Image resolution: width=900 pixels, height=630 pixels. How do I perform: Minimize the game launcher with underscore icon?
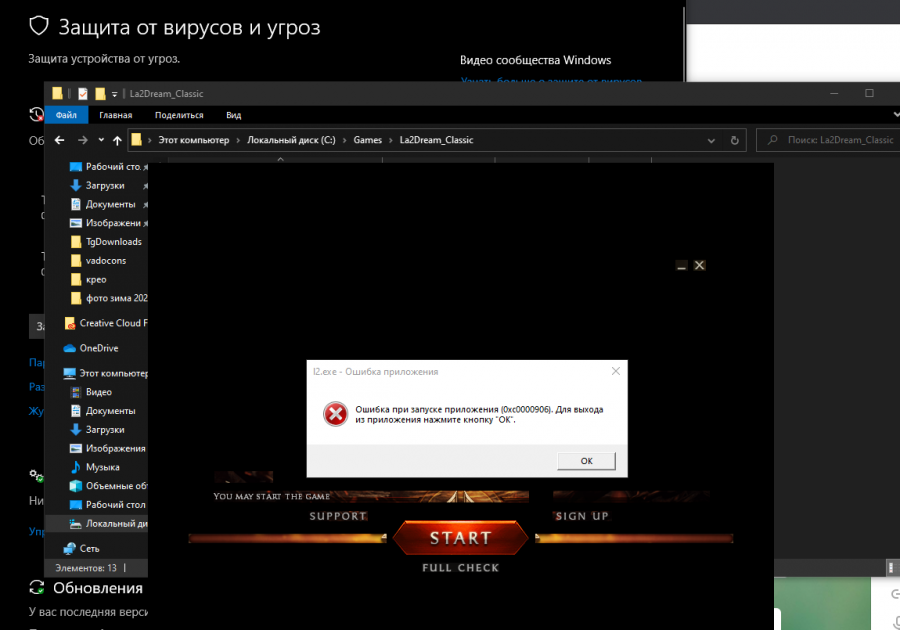click(x=681, y=266)
